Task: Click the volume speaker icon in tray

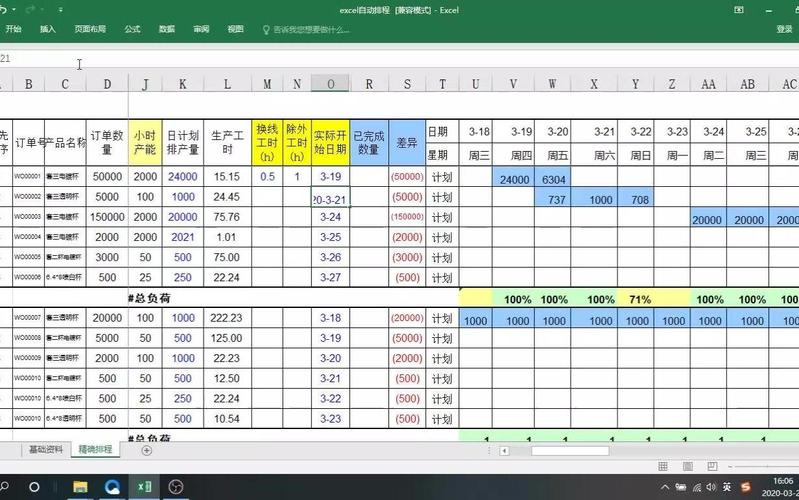Action: [x=711, y=487]
